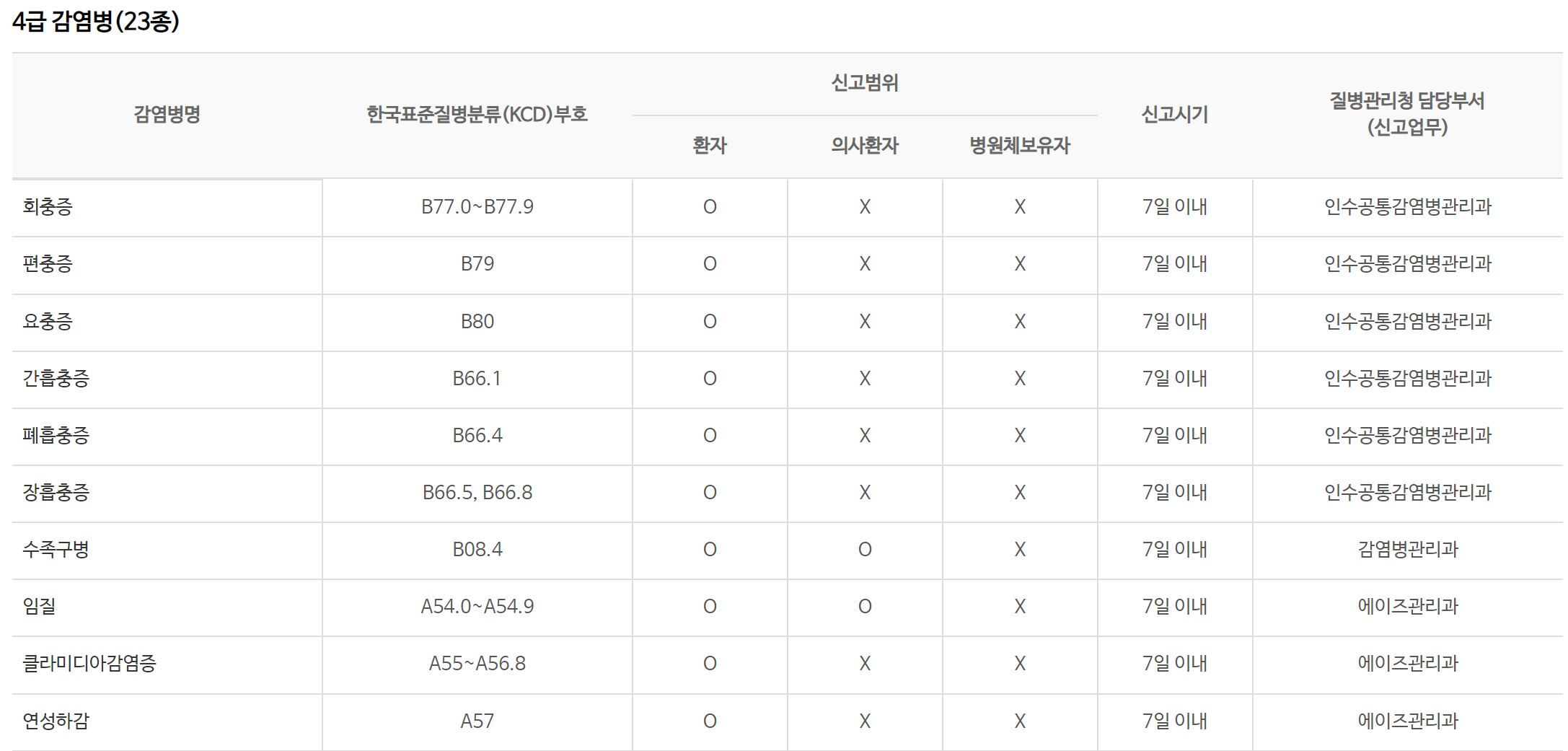Viewport: 1568px width, 751px height.
Task: Click 환자 O mark in 클라미디아감염증 row
Action: 710,664
